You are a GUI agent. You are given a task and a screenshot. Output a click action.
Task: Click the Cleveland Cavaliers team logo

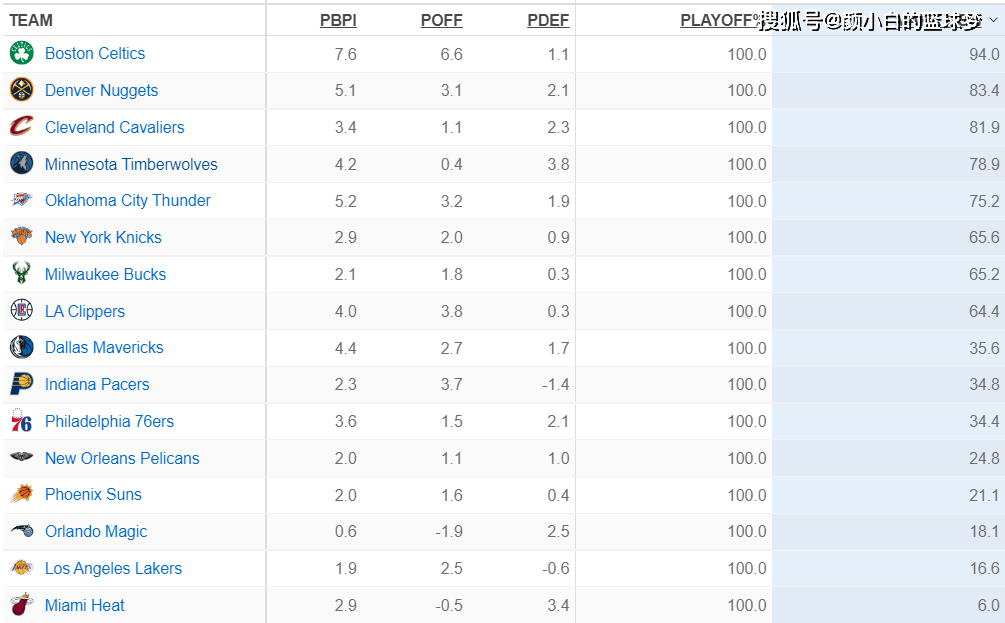tap(22, 127)
